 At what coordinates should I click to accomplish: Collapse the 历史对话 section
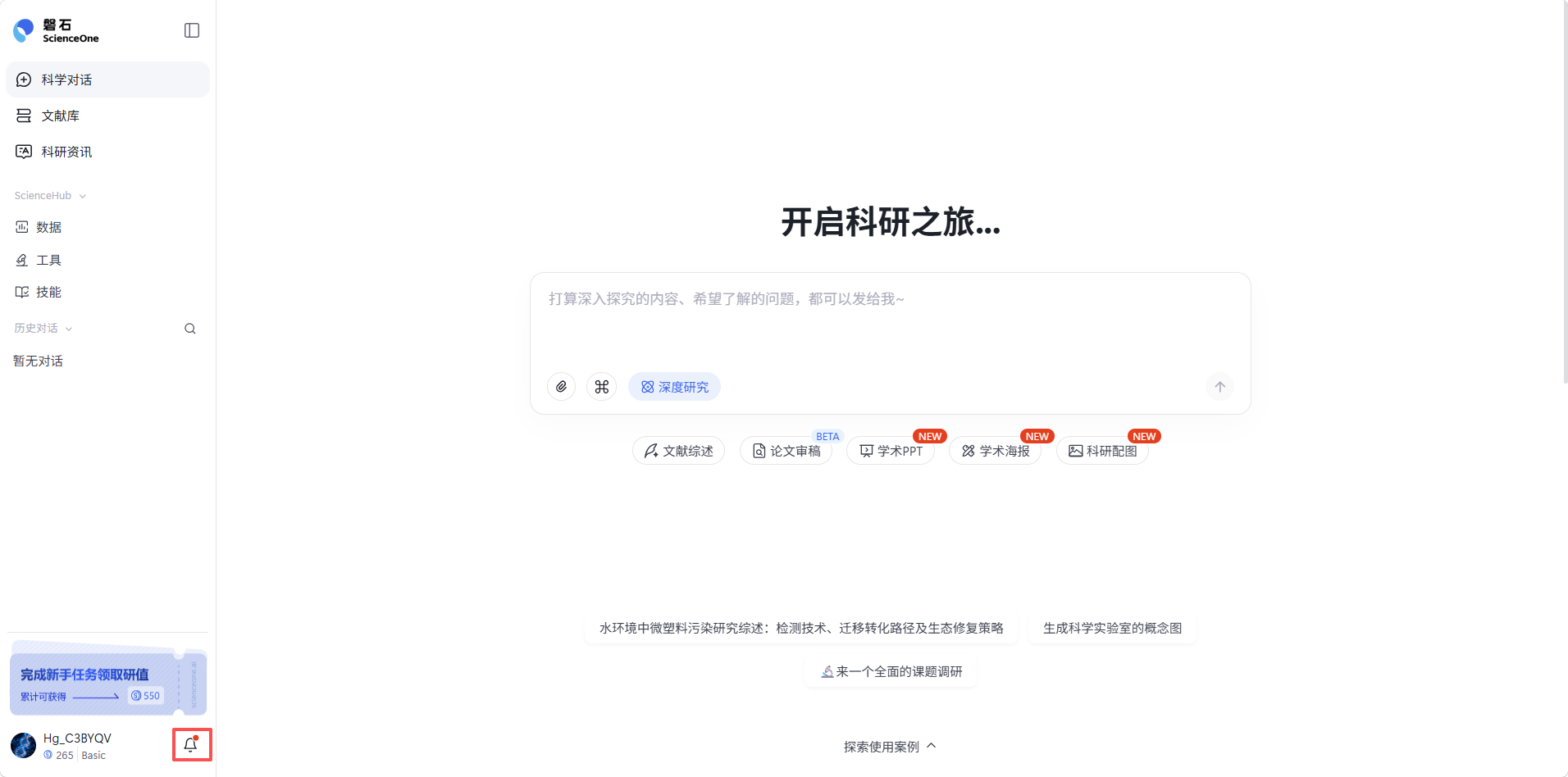[x=43, y=329]
